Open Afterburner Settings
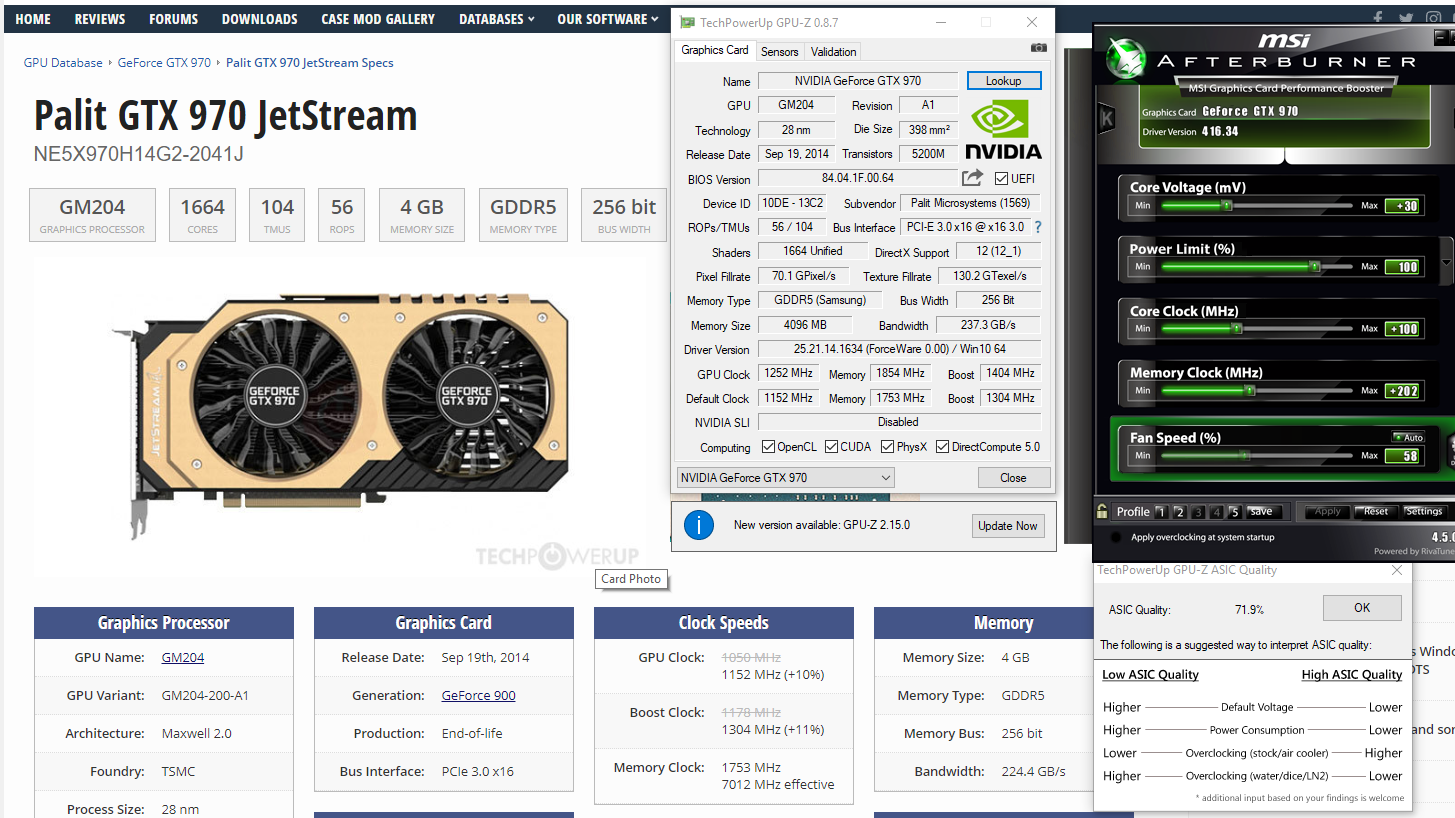 pos(1424,512)
